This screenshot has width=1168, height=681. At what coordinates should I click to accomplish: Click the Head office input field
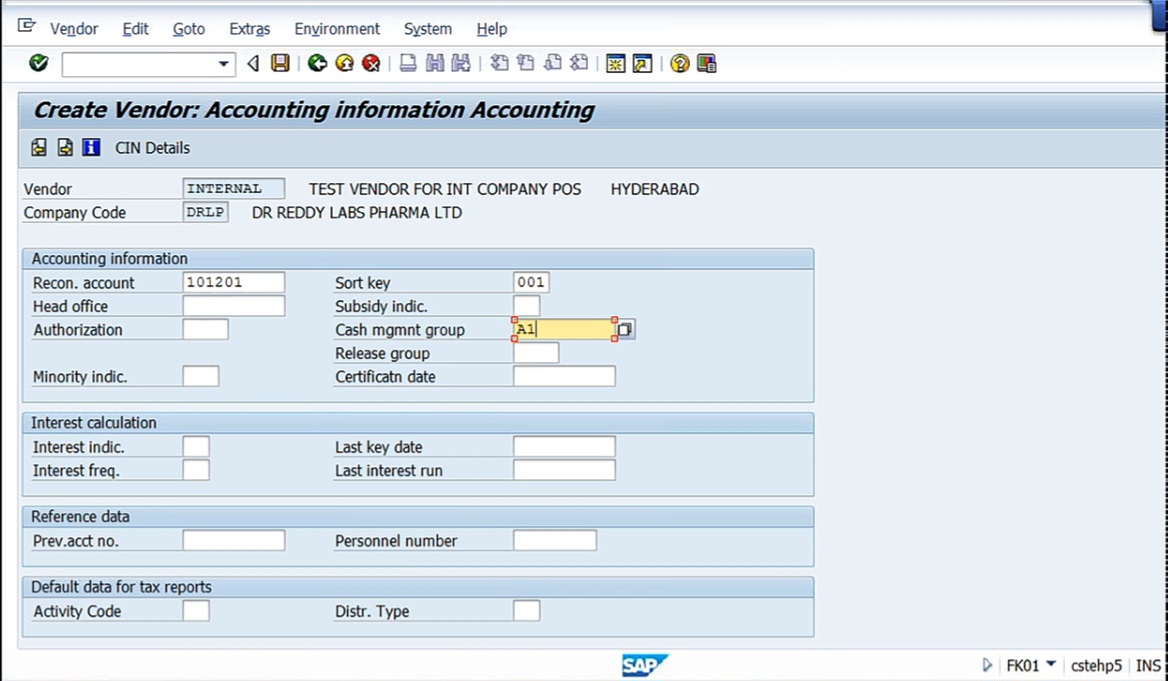tap(233, 306)
